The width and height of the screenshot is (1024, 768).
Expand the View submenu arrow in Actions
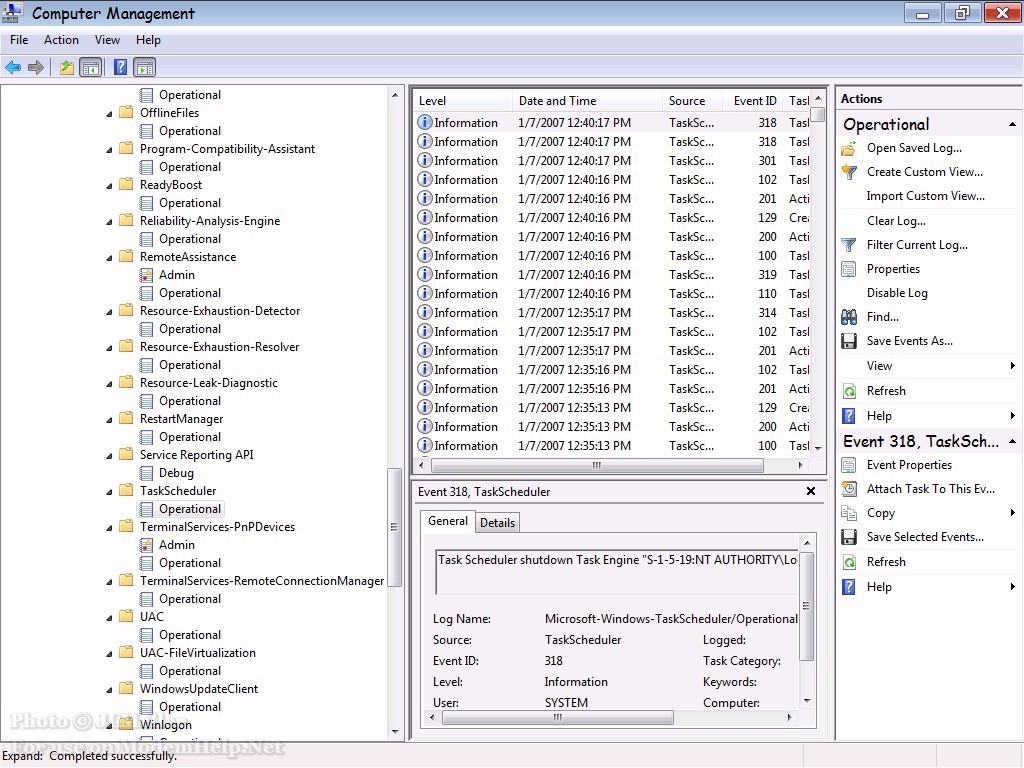(1012, 366)
